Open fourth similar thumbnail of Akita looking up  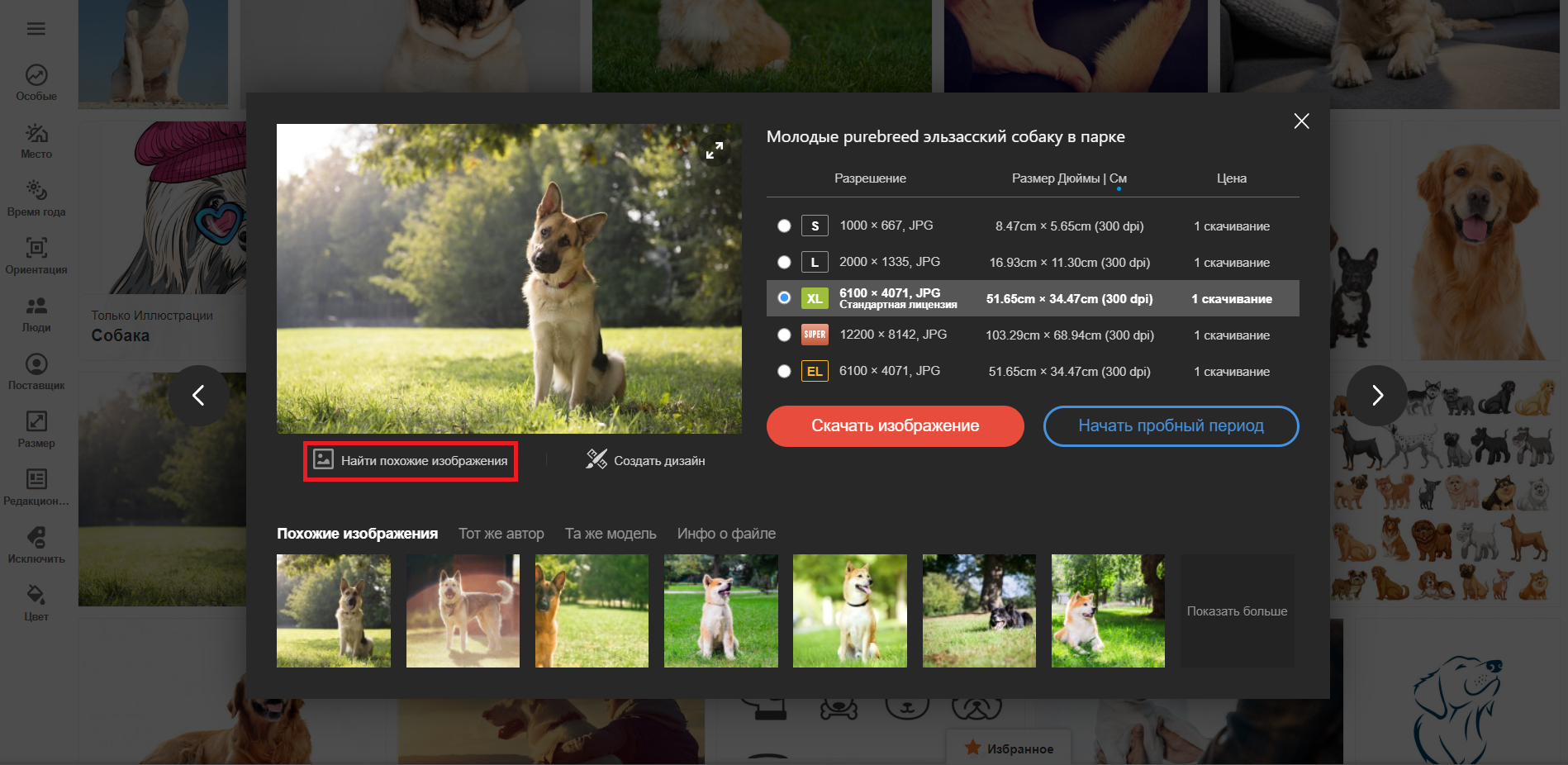[721, 611]
